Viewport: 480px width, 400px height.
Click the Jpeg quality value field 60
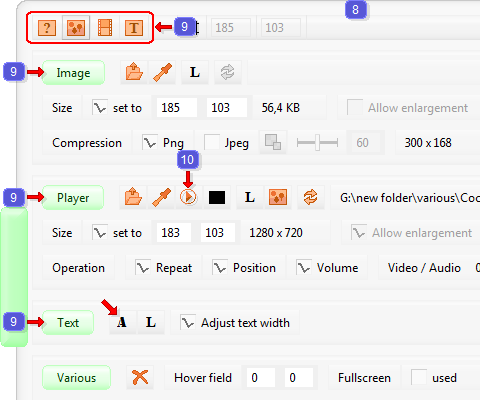coord(365,143)
